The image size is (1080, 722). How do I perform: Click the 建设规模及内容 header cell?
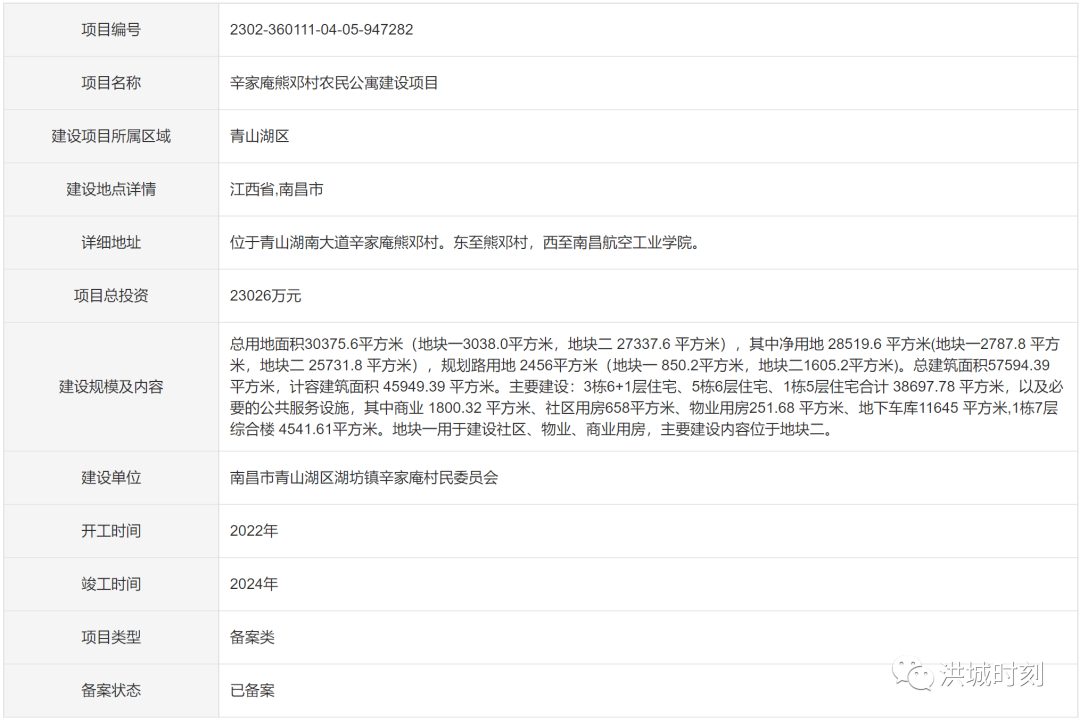coord(110,386)
